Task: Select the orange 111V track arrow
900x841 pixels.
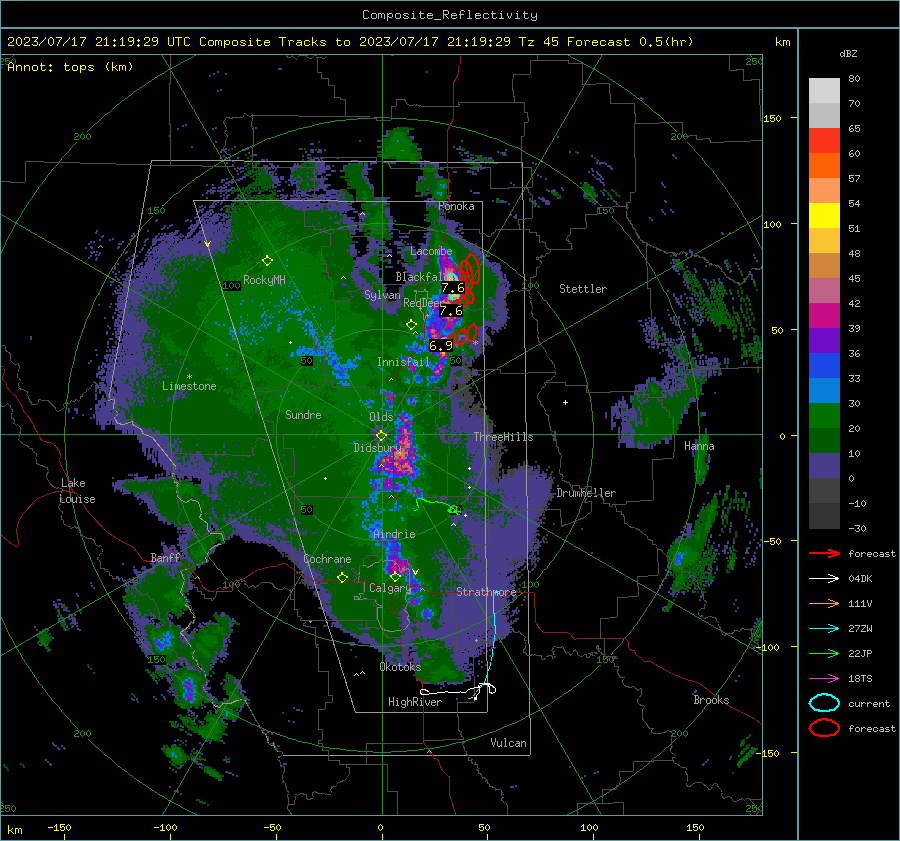Action: coord(824,603)
